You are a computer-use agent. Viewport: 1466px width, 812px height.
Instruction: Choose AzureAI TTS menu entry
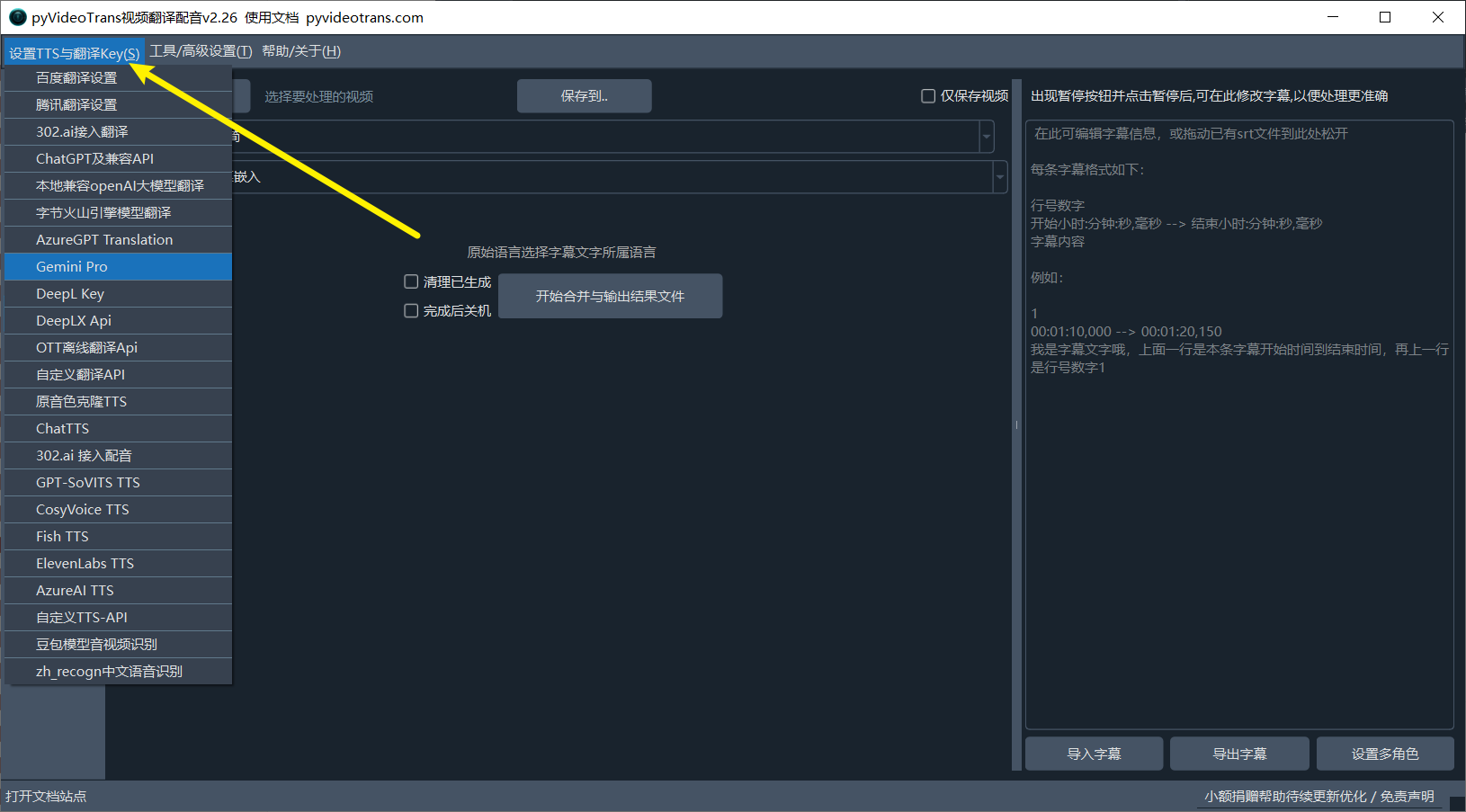click(x=118, y=591)
